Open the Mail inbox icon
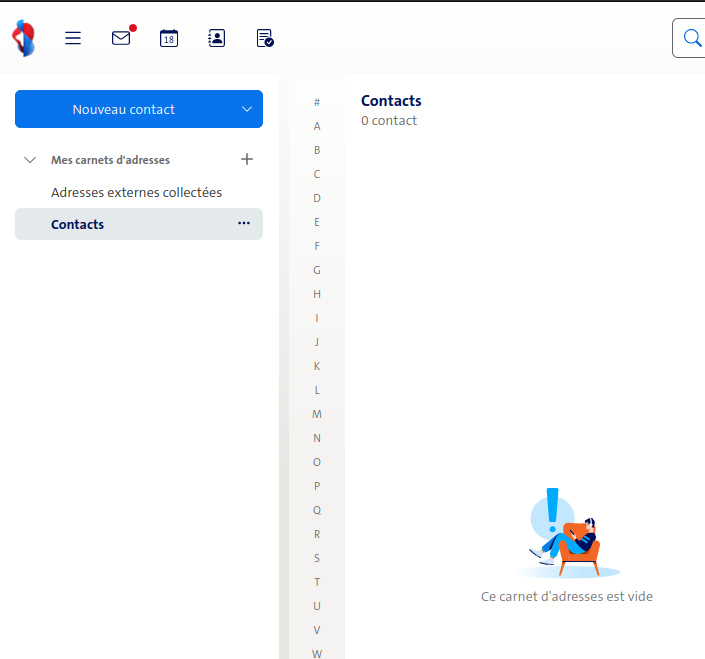This screenshot has height=659, width=705. 121,38
